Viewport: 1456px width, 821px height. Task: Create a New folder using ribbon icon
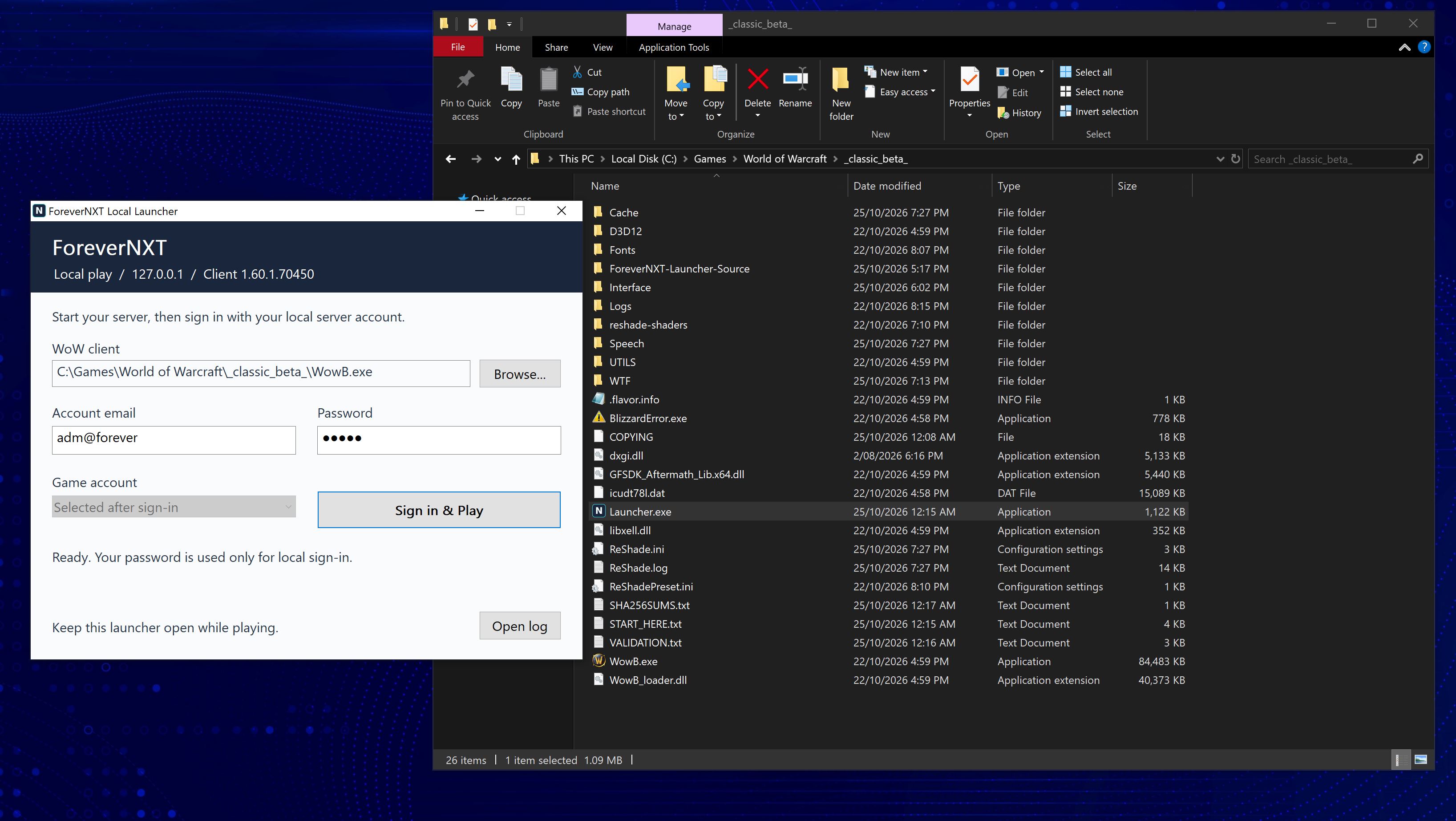841,79
